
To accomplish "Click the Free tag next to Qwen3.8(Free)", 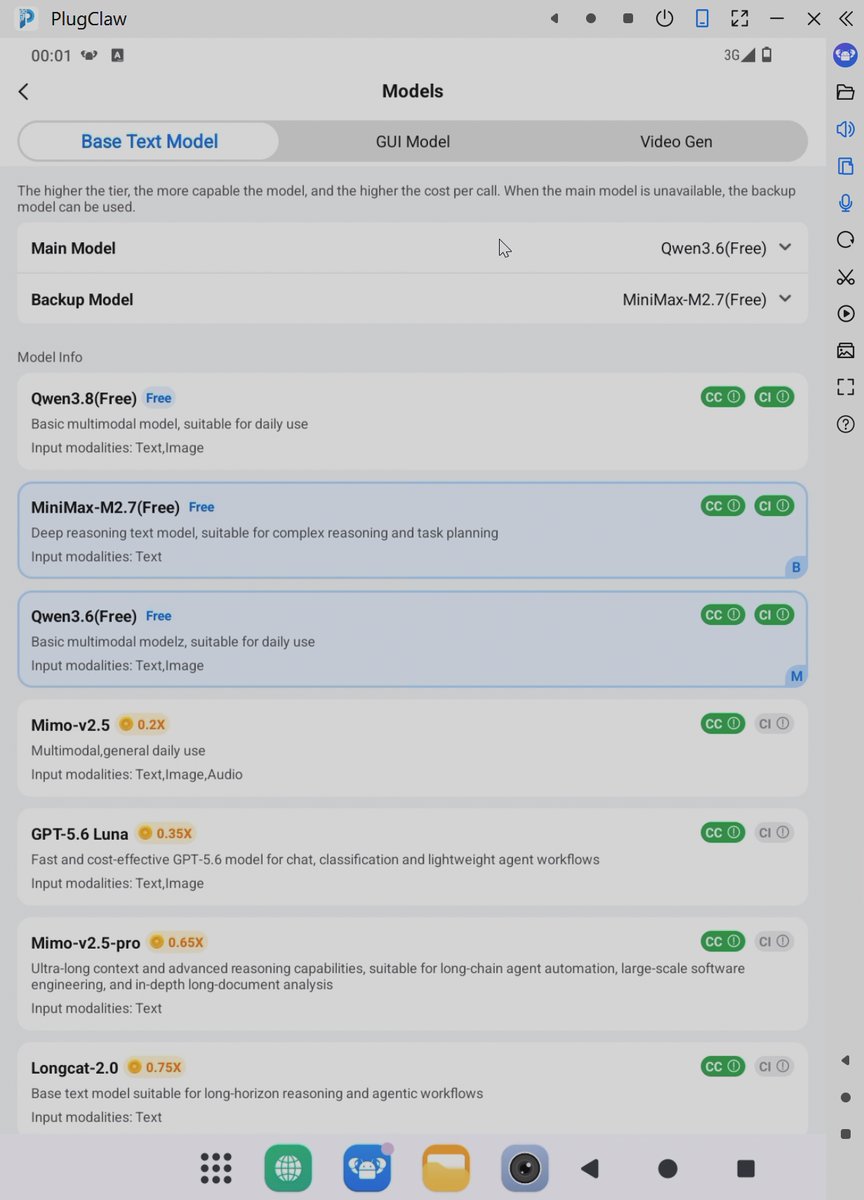I will [159, 398].
